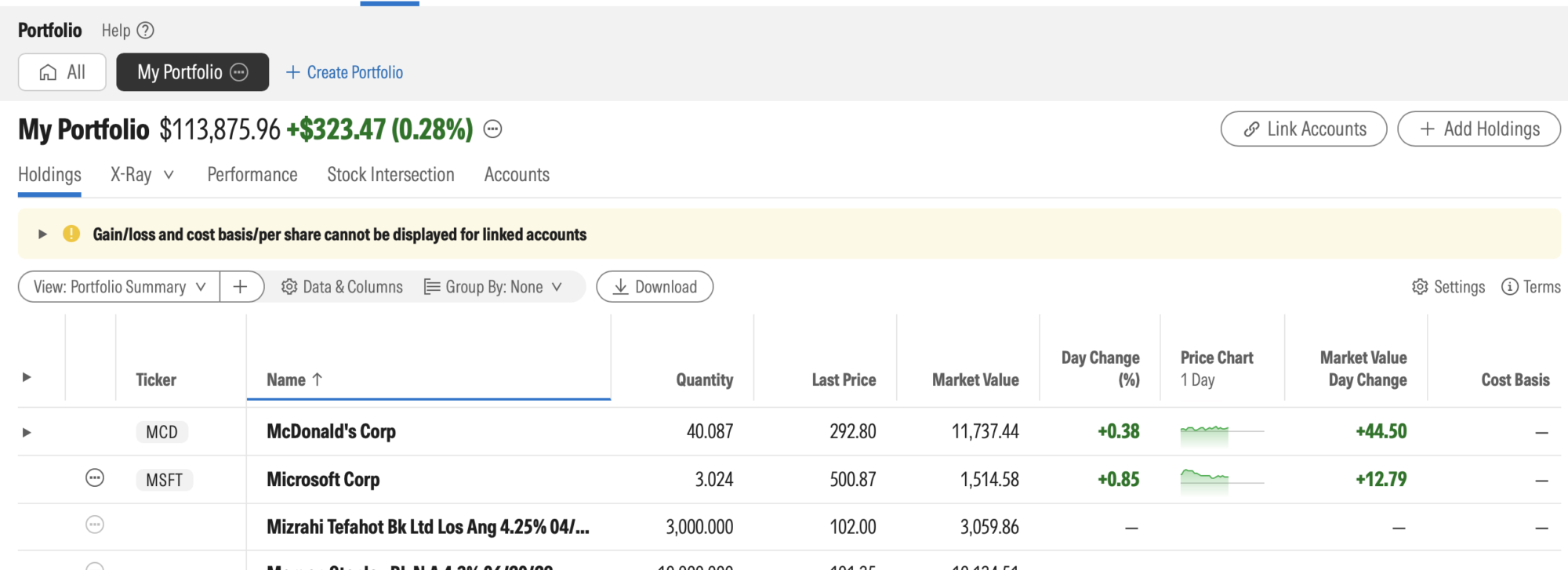Click the Add Holdings button
The height and width of the screenshot is (570, 1568).
coord(1479,129)
